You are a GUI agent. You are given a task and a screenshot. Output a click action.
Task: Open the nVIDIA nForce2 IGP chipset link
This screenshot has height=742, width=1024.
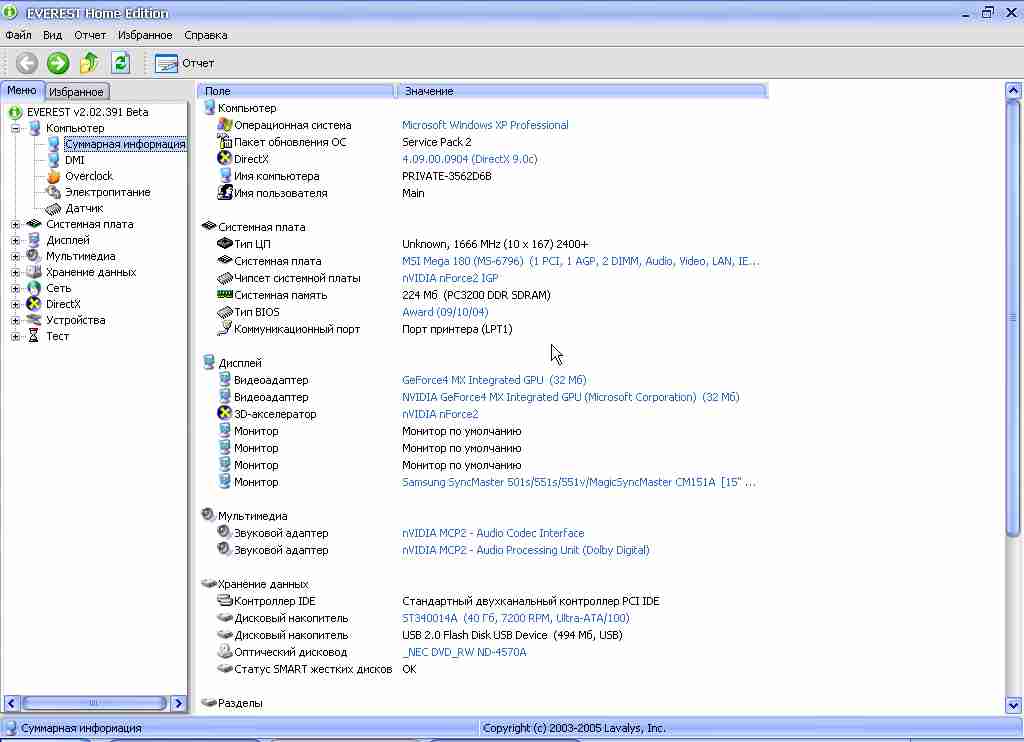click(450, 278)
